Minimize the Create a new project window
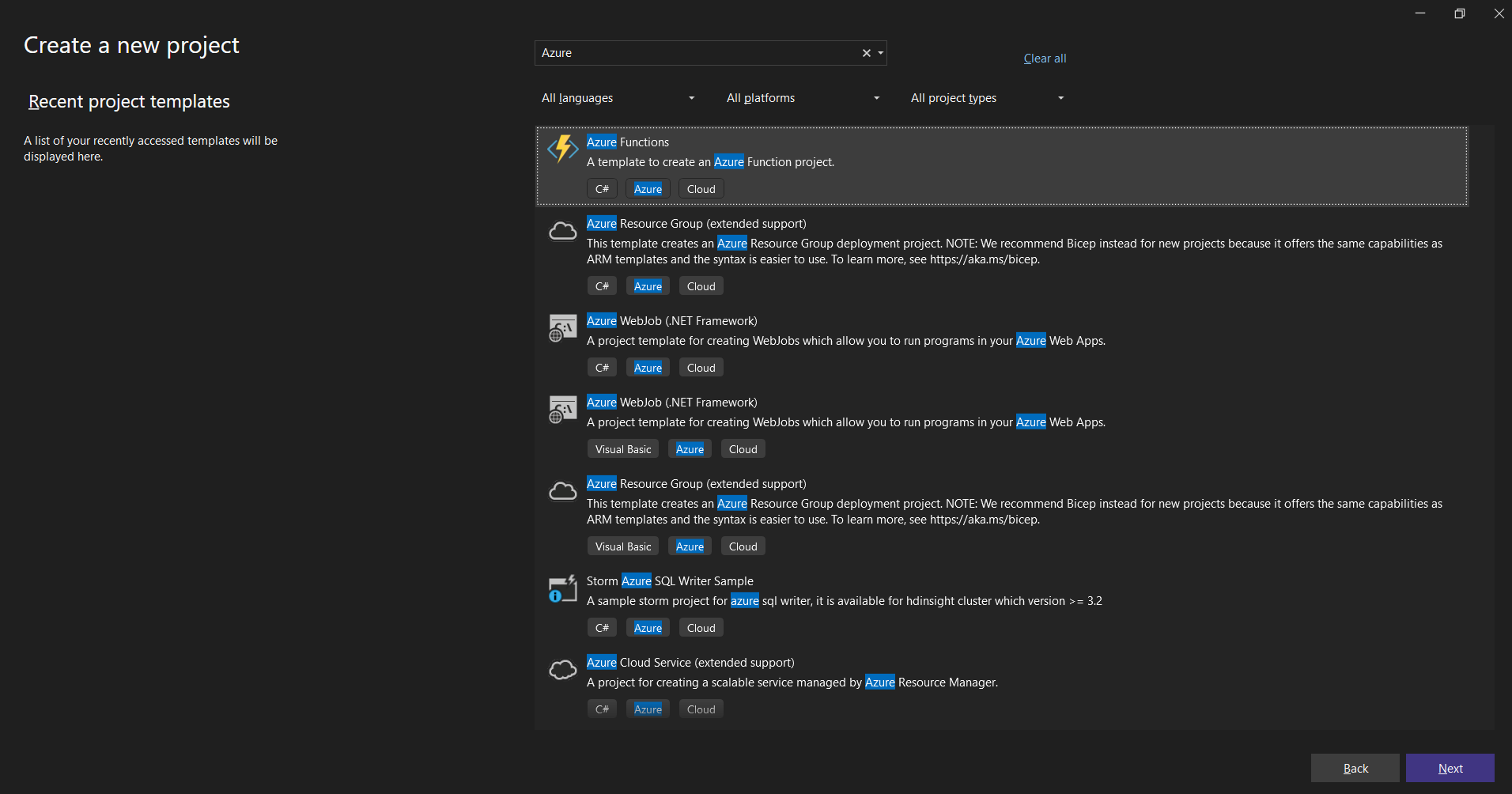Image resolution: width=1512 pixels, height=794 pixels. tap(1420, 13)
